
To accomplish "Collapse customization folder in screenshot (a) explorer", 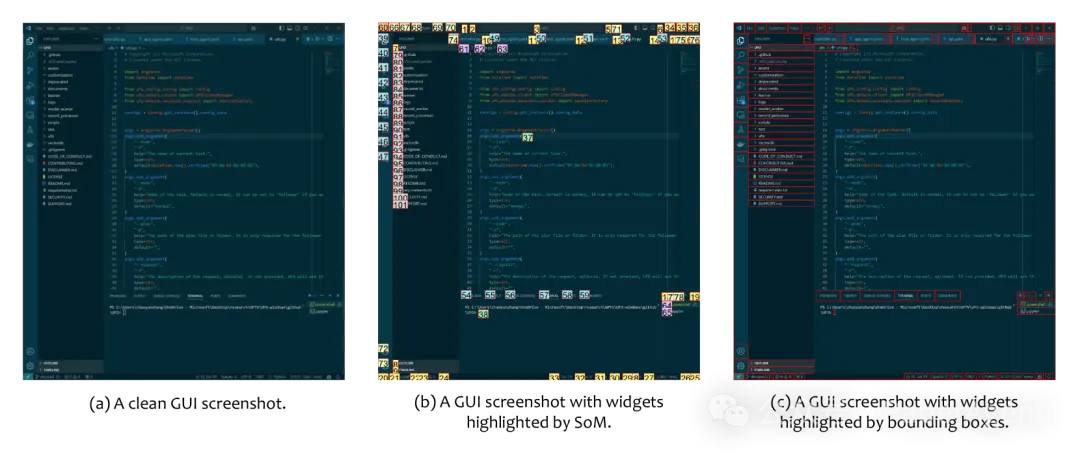I will tap(70, 75).
